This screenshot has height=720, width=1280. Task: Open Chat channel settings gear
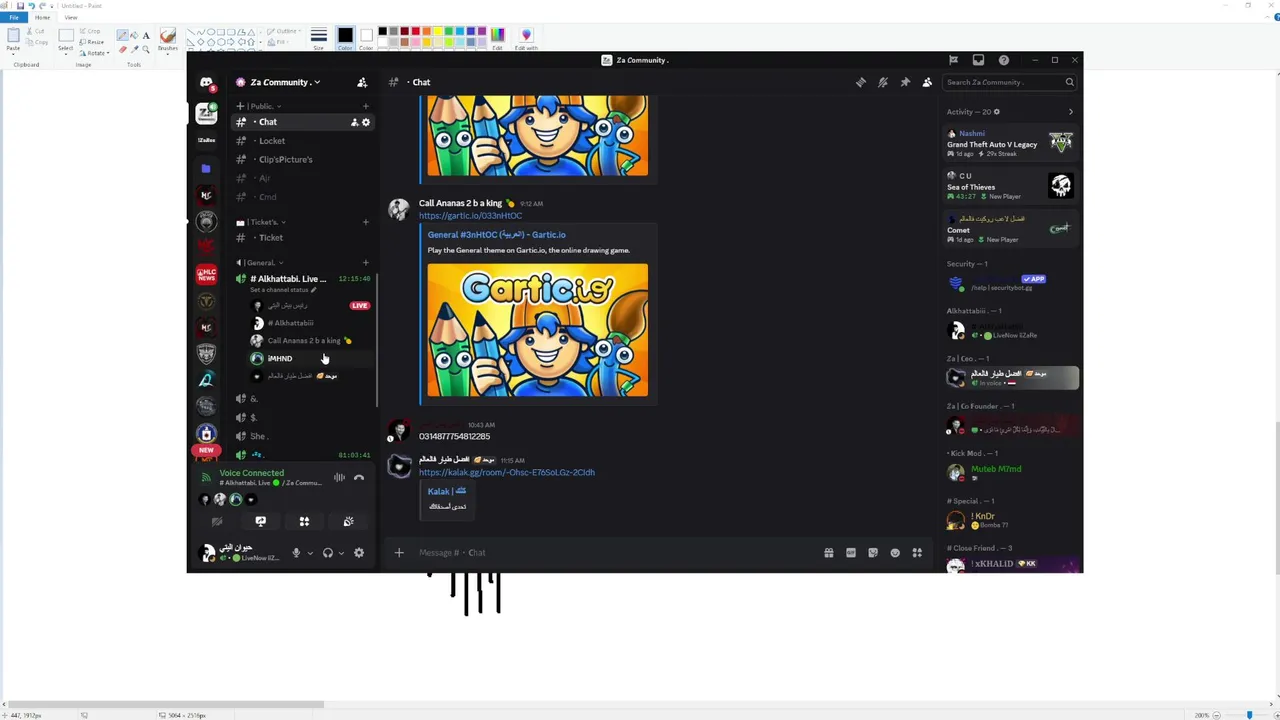(366, 122)
